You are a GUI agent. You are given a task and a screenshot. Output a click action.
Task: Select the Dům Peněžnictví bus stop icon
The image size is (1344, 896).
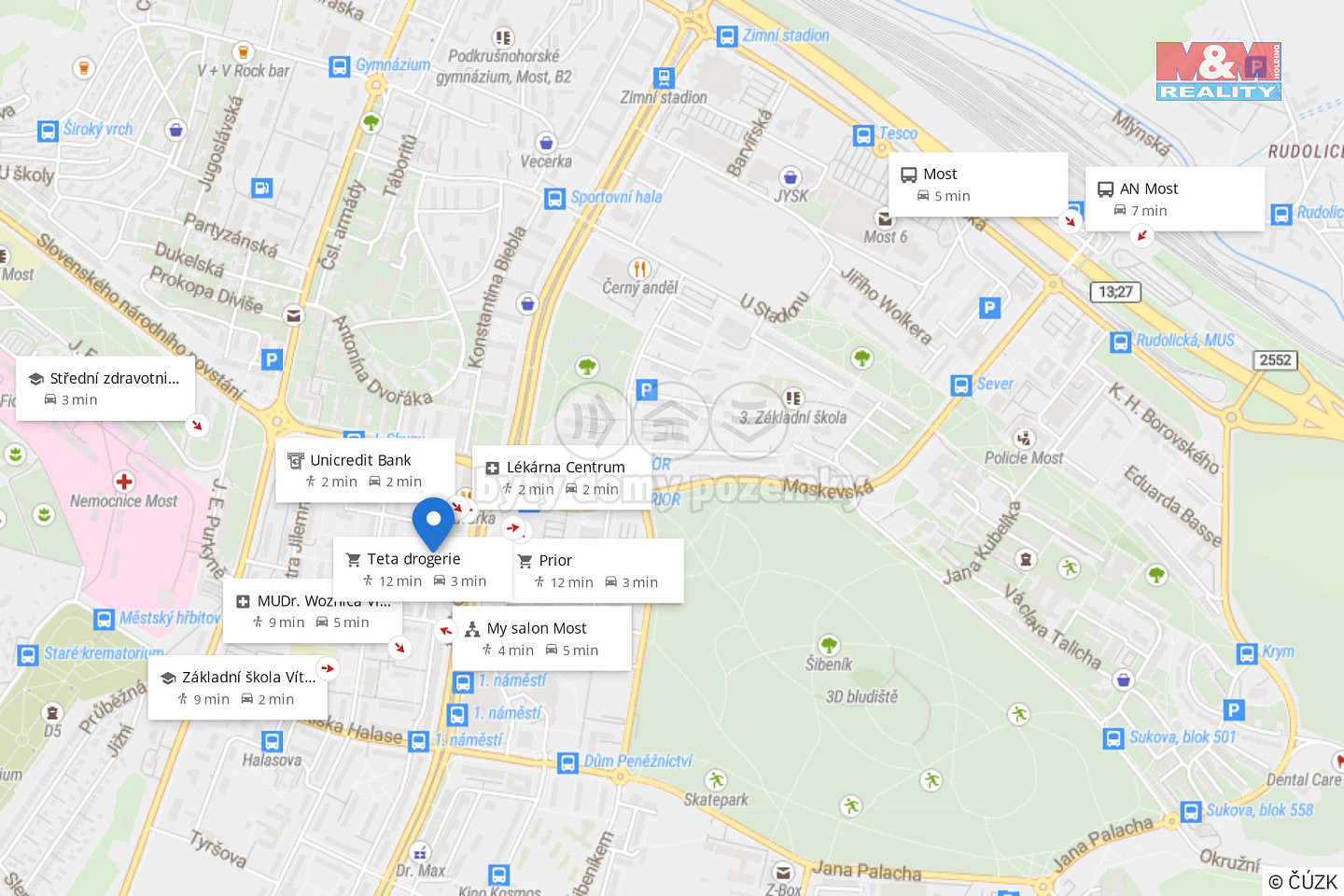567,763
